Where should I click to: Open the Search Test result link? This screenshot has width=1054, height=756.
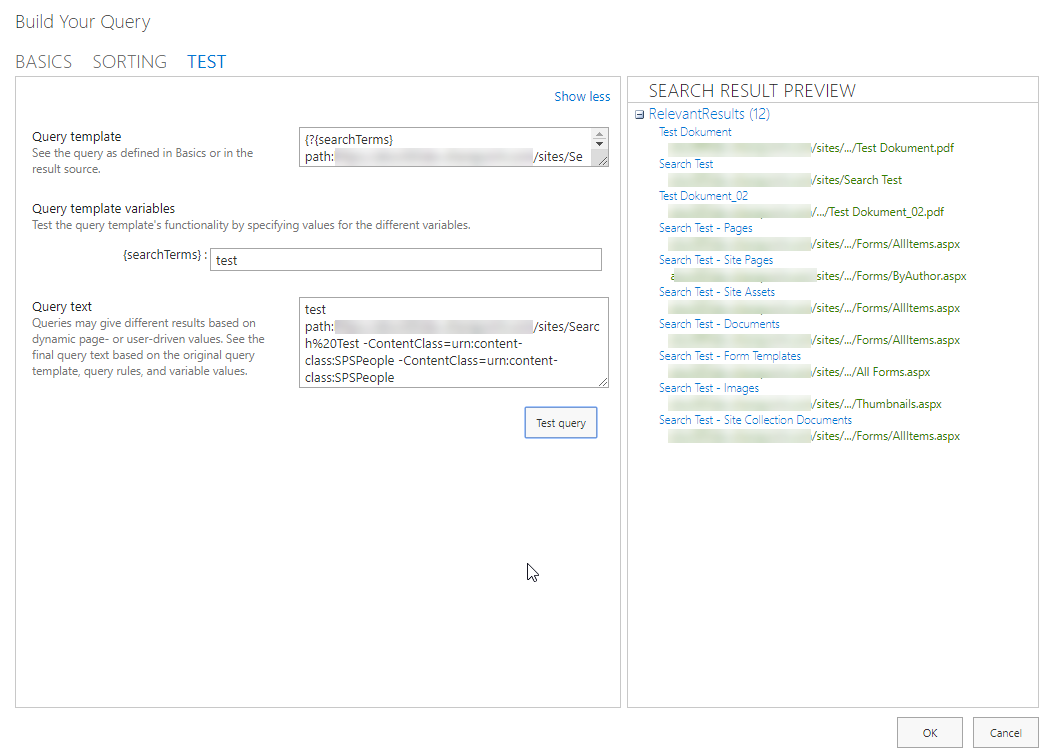click(686, 164)
